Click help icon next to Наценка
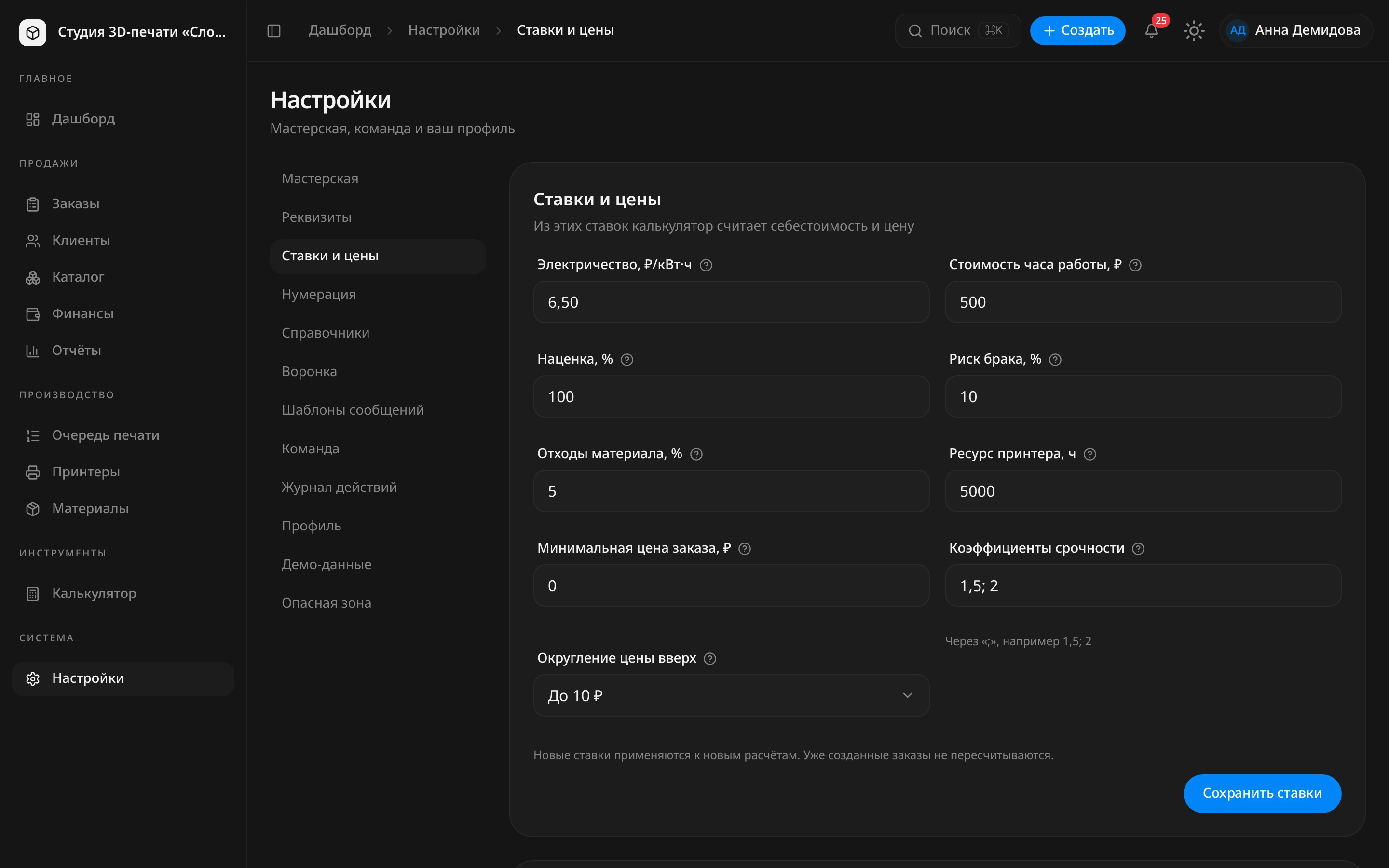The height and width of the screenshot is (868, 1389). pos(627,360)
